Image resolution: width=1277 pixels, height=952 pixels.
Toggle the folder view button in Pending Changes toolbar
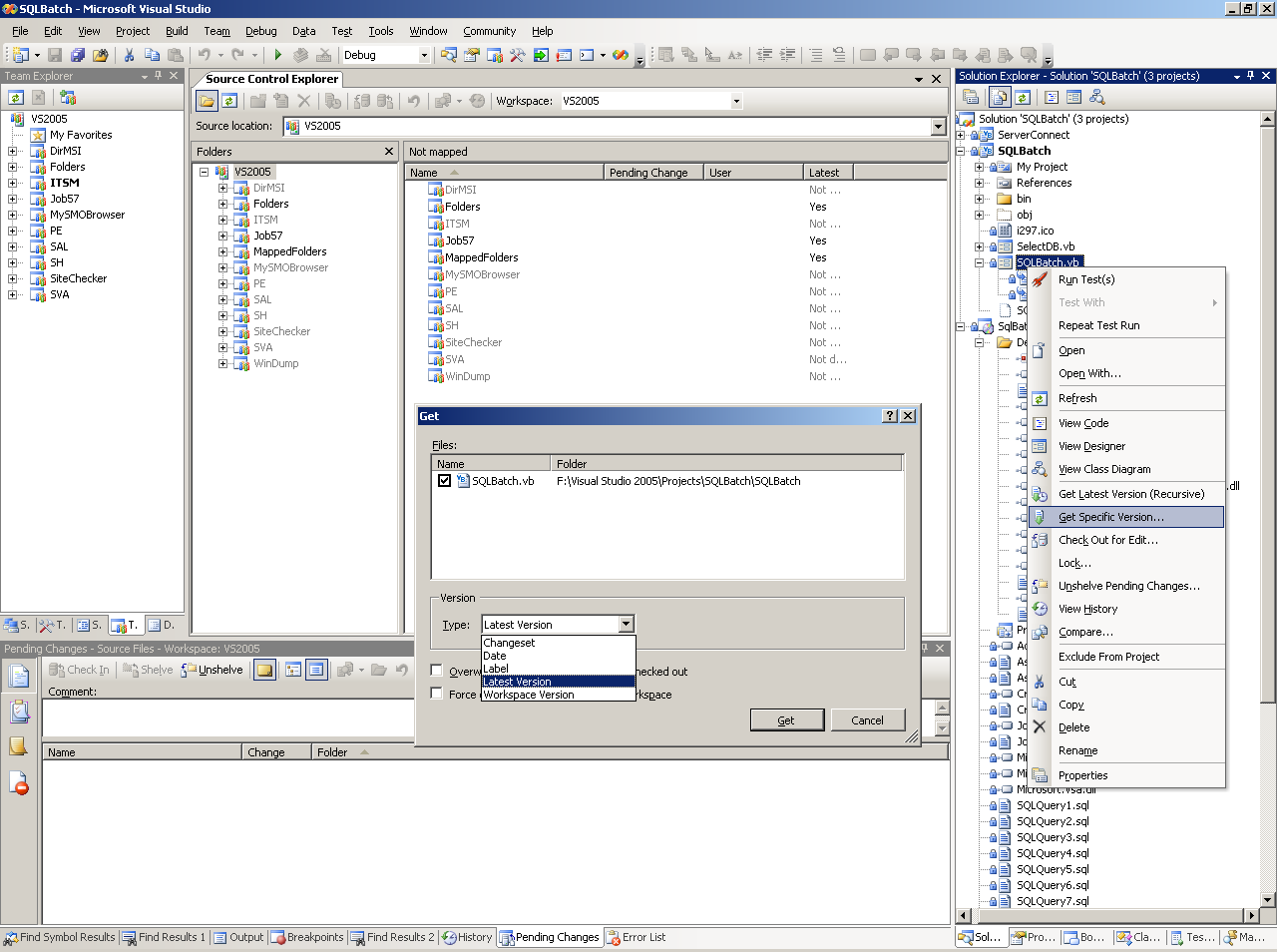tap(293, 670)
